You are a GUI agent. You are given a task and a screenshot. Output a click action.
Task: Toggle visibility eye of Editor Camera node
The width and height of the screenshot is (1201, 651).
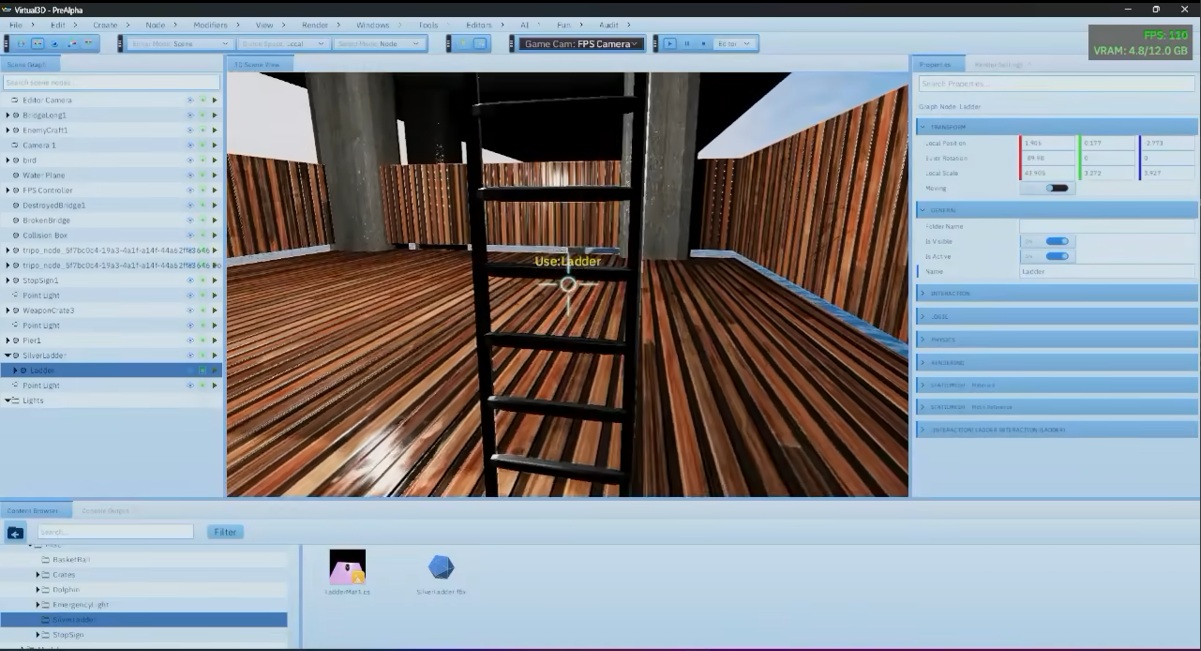coord(190,100)
